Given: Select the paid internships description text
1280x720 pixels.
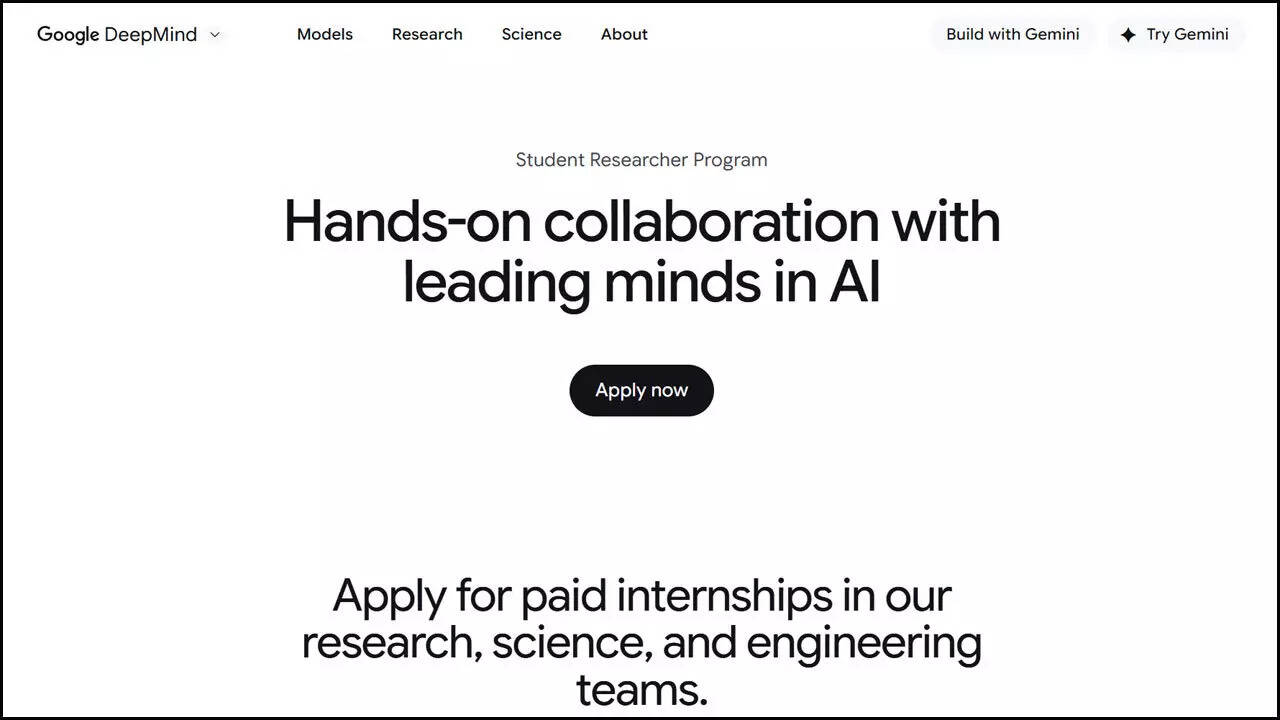Looking at the screenshot, I should pos(641,641).
